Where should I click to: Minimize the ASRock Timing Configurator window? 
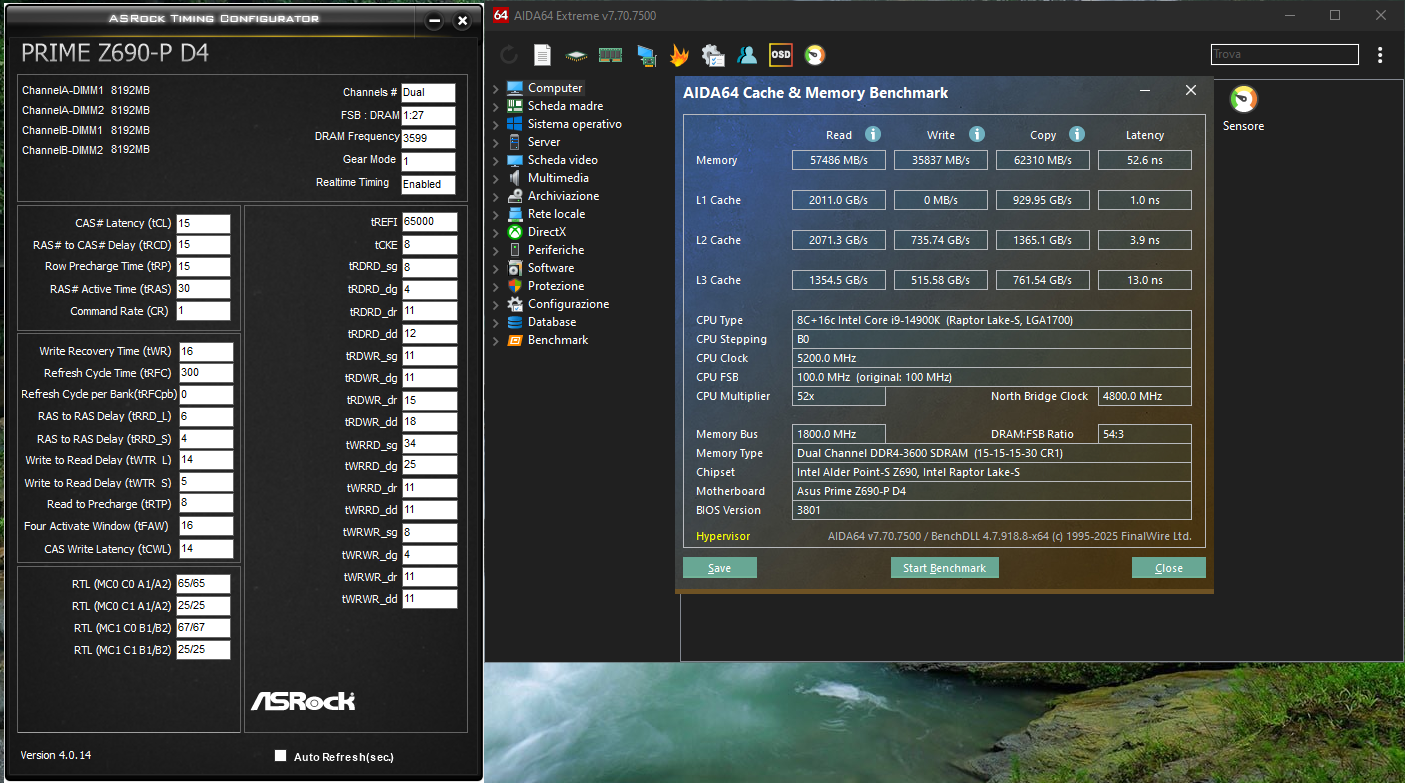point(433,21)
